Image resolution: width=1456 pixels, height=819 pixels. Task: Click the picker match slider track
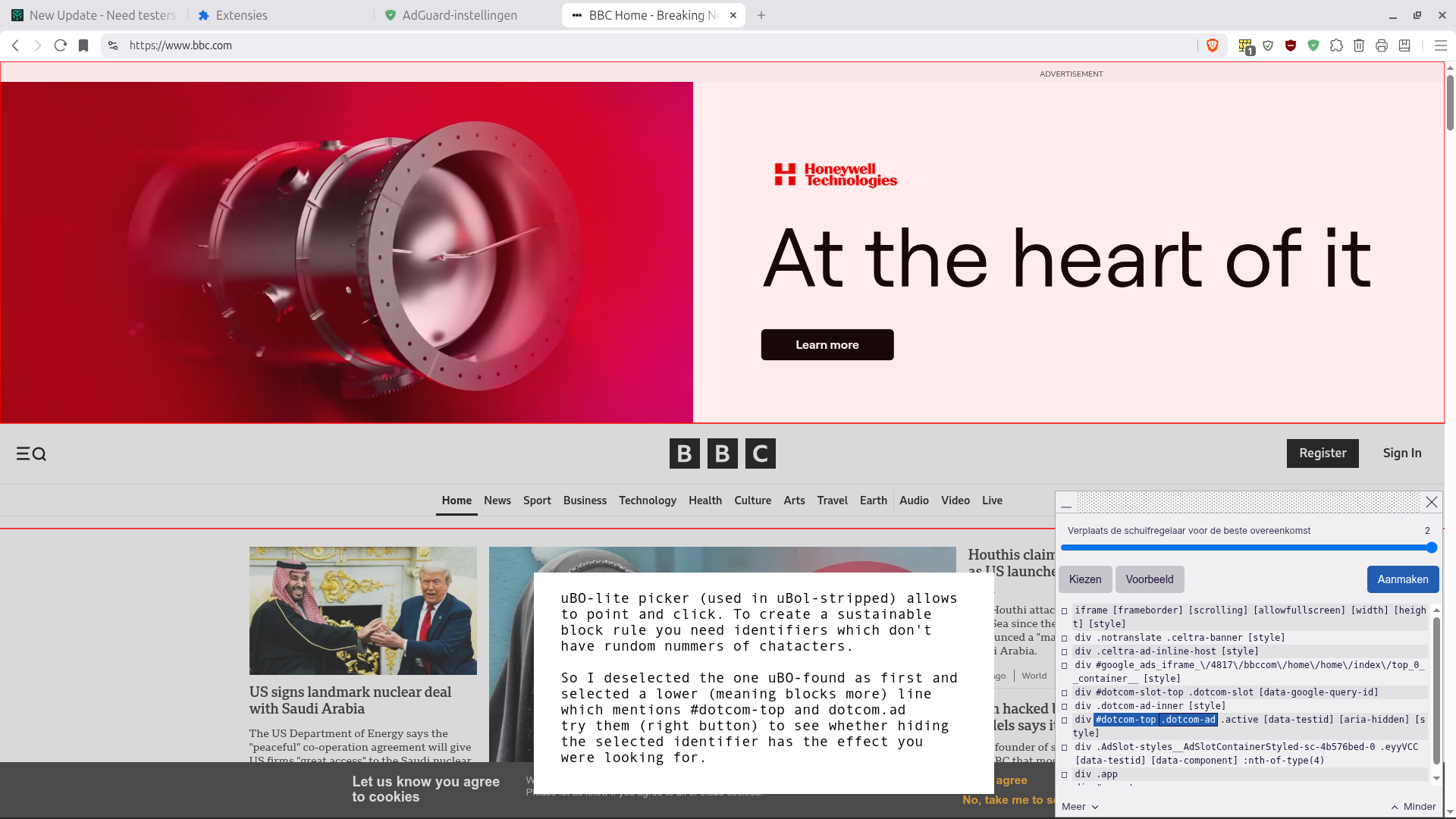[1248, 548]
